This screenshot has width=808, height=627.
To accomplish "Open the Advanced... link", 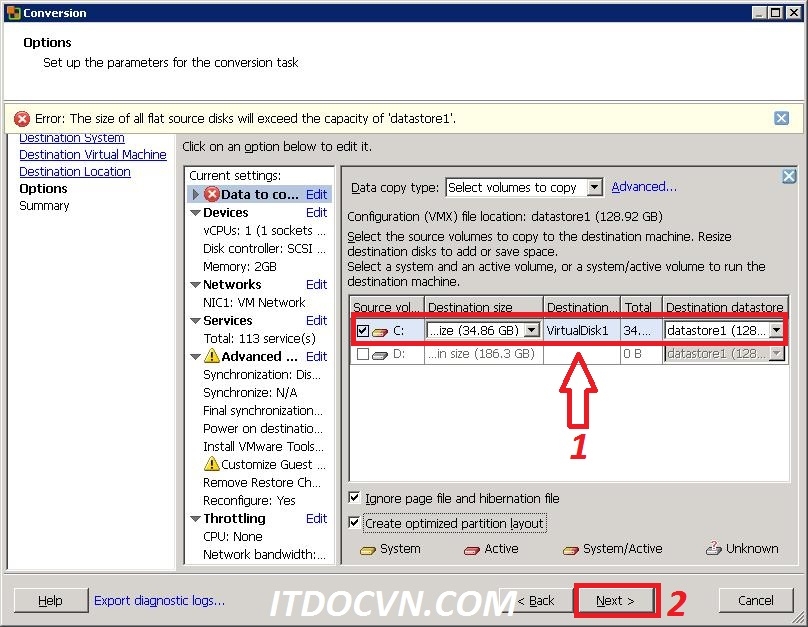I will click(x=644, y=187).
